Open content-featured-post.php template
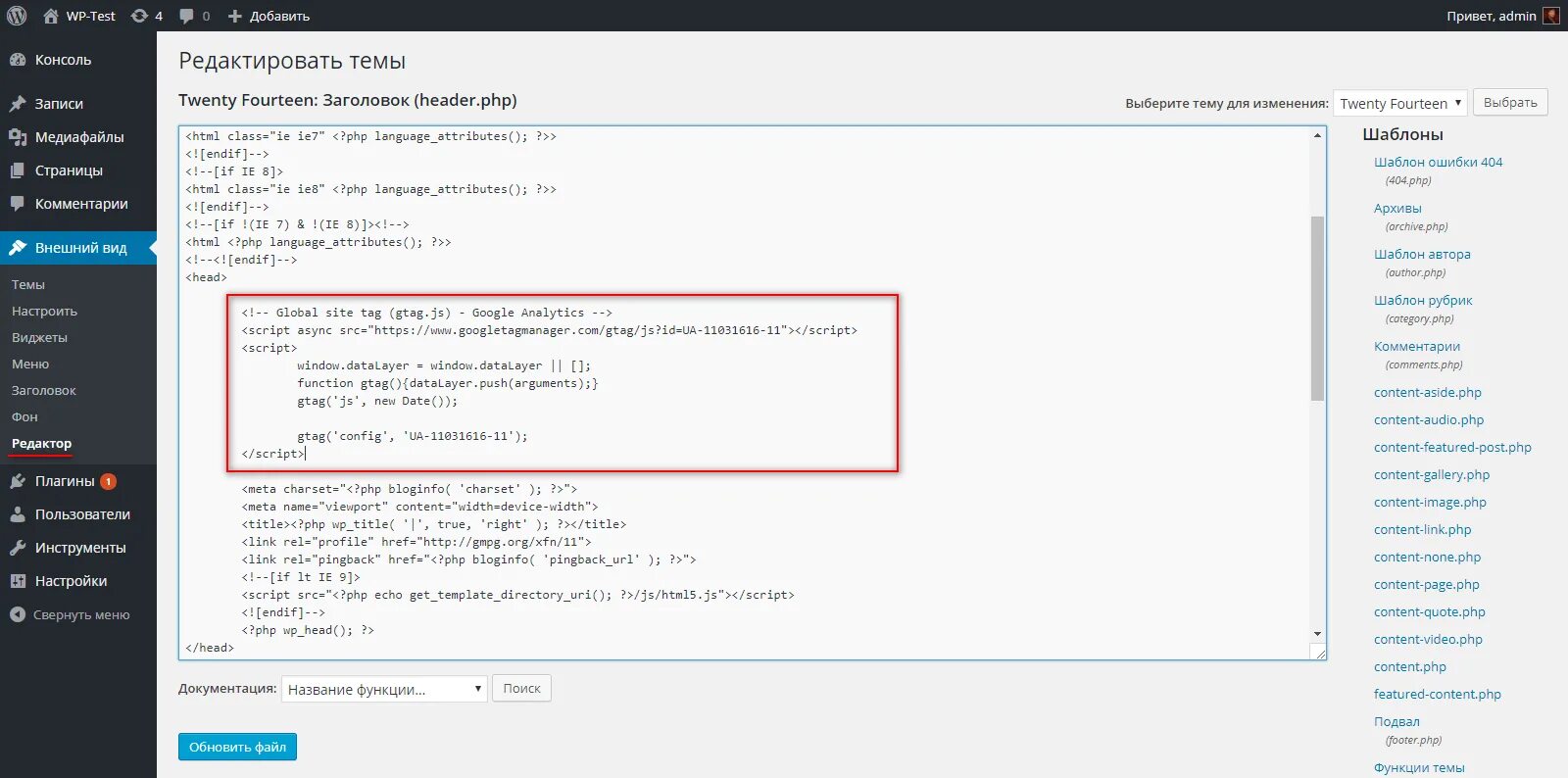 click(1452, 447)
